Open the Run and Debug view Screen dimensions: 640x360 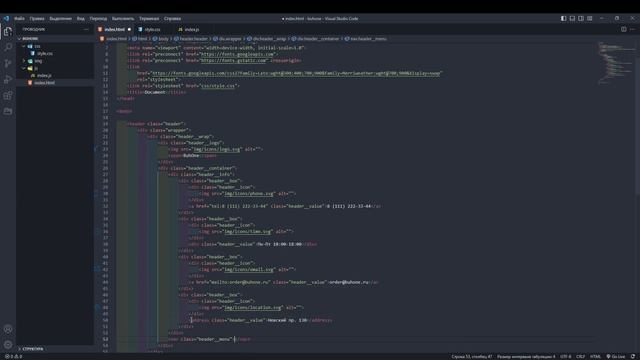(8, 79)
